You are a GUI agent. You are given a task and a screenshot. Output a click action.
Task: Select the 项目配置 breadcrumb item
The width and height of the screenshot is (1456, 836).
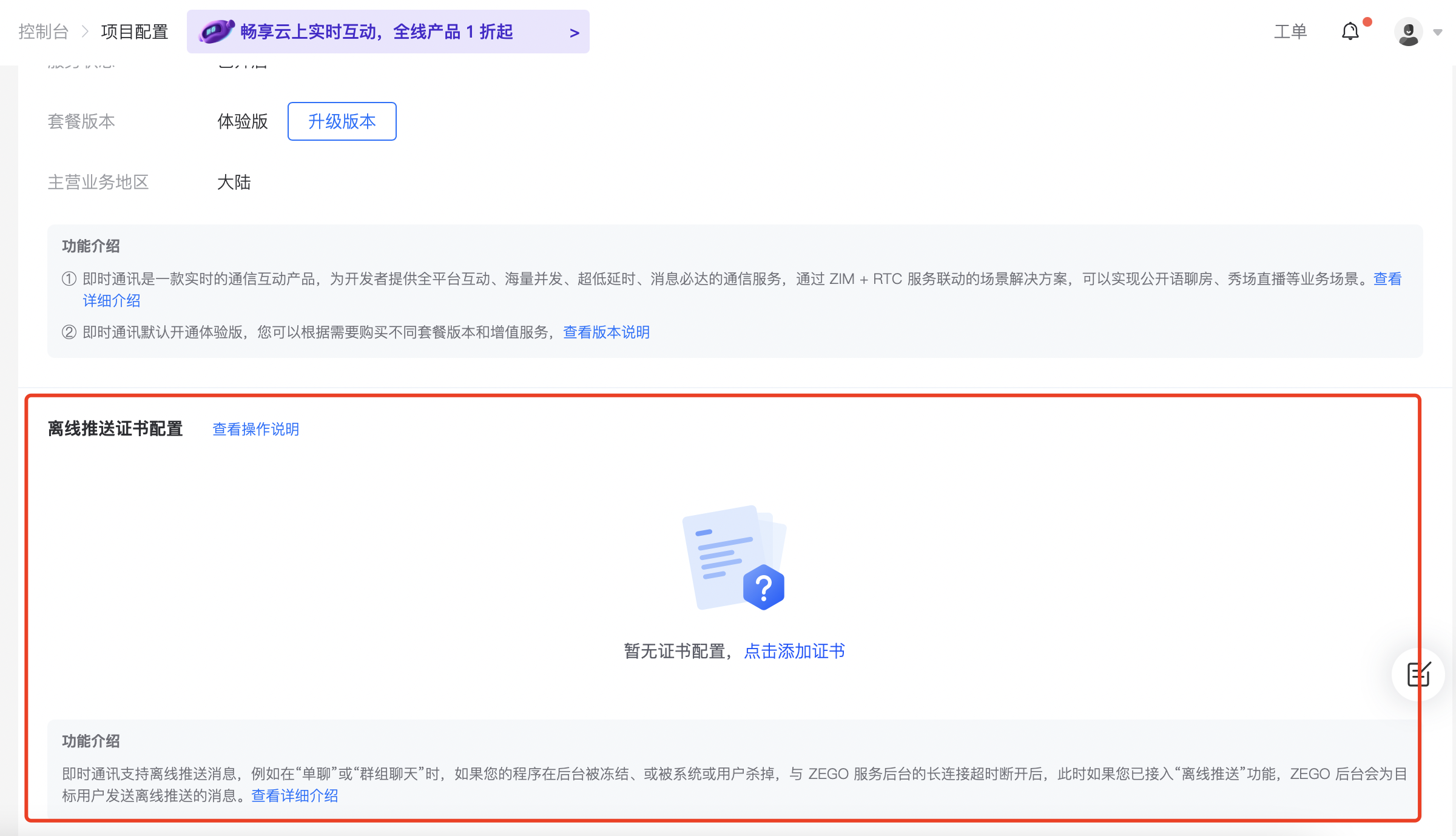135,32
